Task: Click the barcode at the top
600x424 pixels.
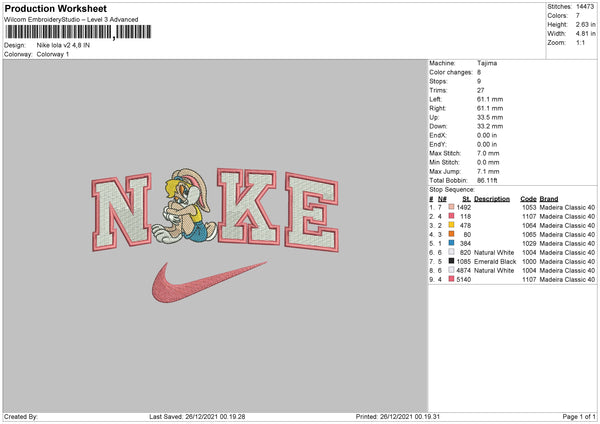Action: click(78, 32)
